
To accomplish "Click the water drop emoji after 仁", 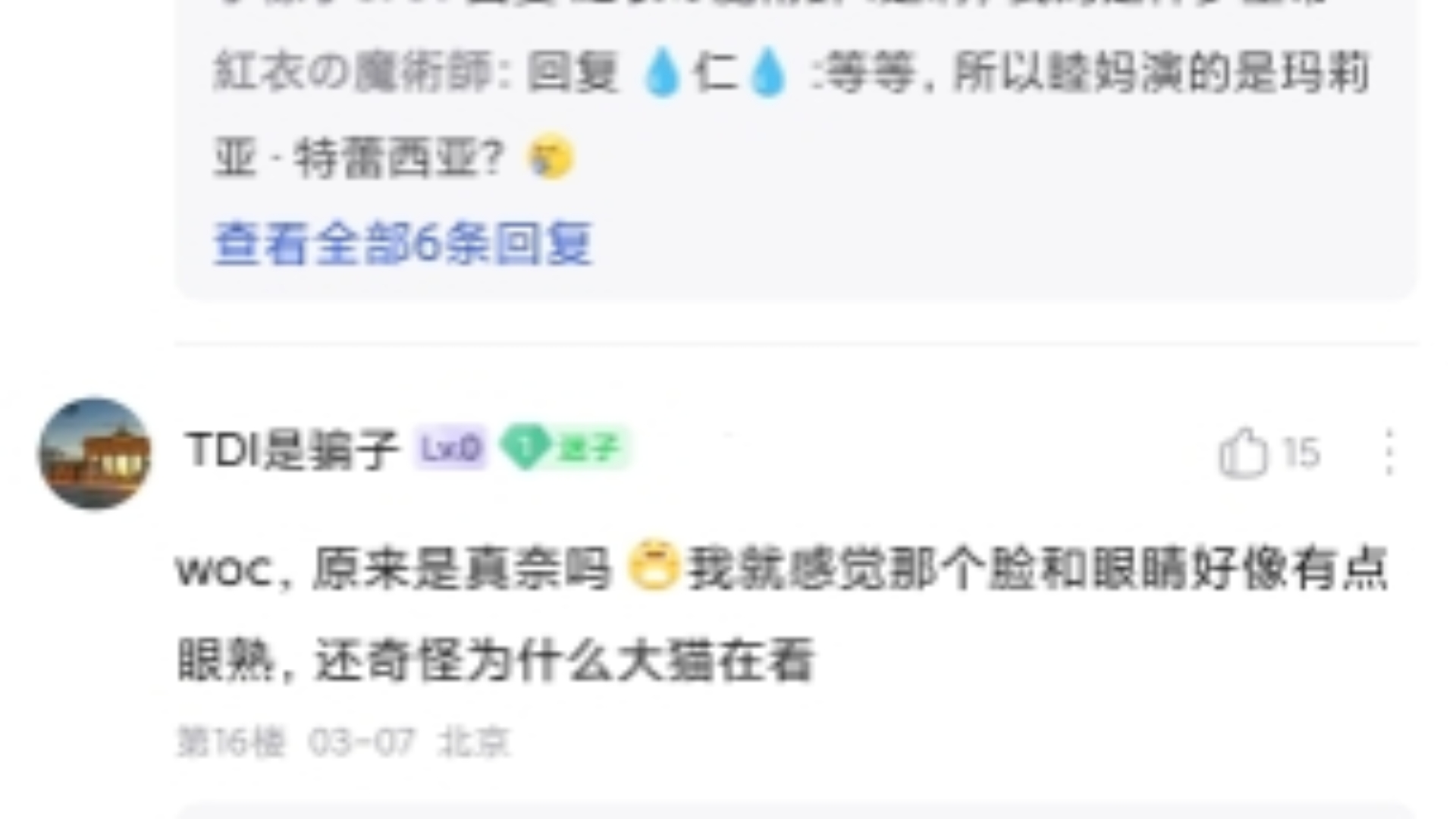I will click(x=767, y=74).
